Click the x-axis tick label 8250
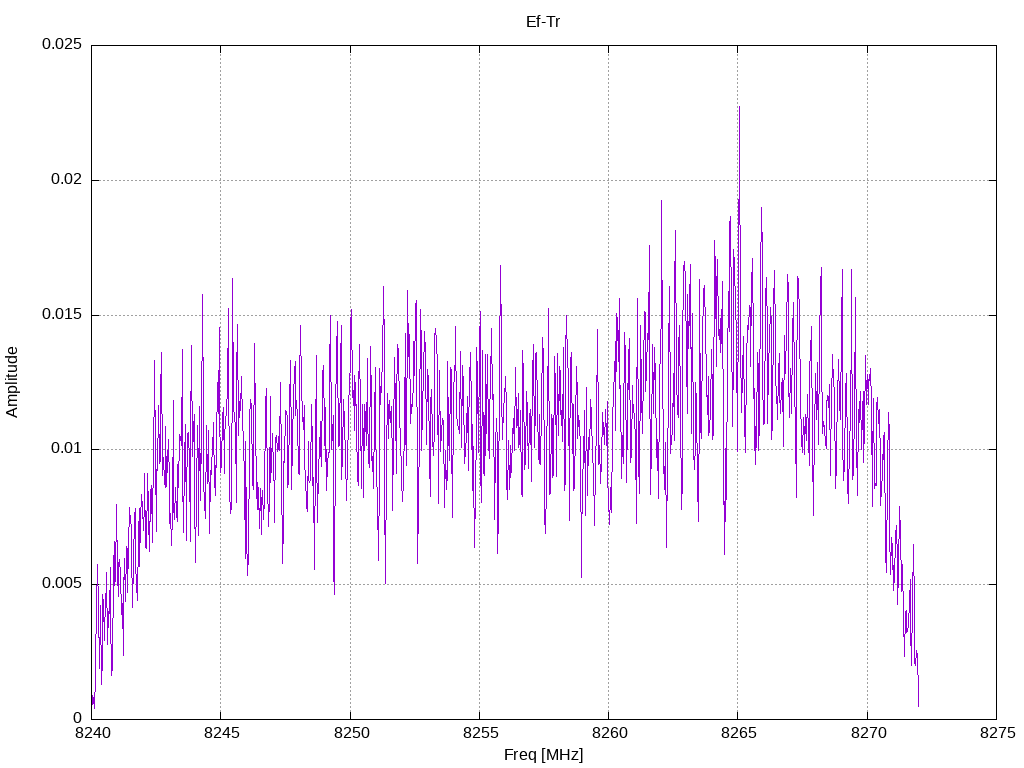The width and height of the screenshot is (1024, 768). (351, 733)
